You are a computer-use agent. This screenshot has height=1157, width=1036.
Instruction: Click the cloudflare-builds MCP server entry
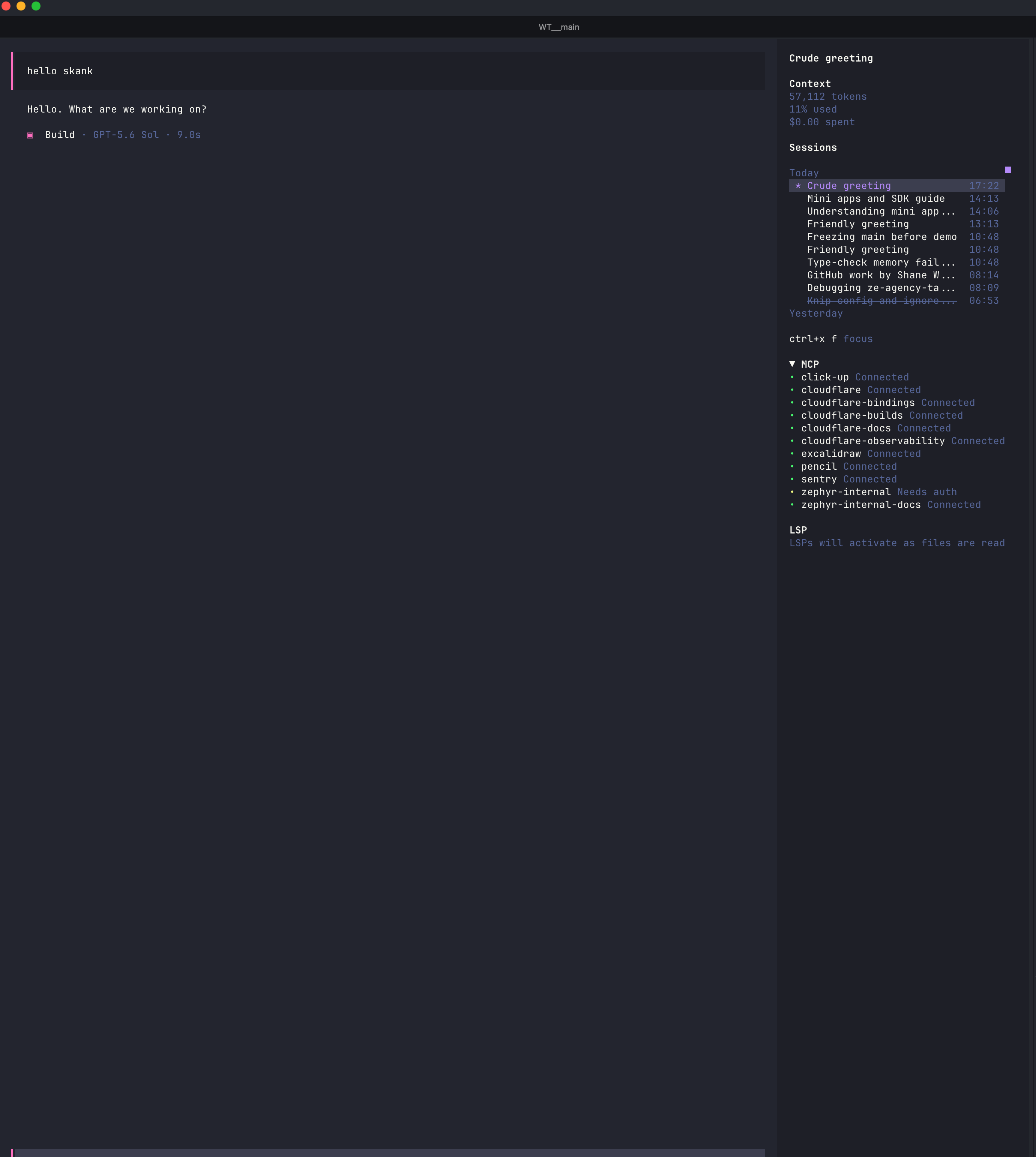[875, 416]
